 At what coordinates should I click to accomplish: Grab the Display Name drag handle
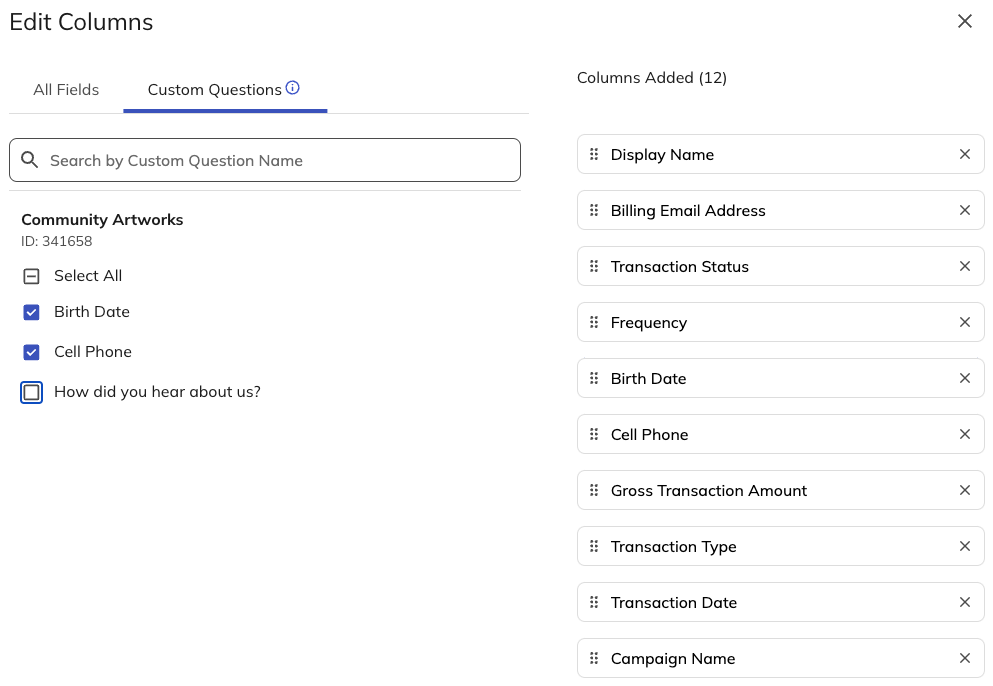click(594, 154)
